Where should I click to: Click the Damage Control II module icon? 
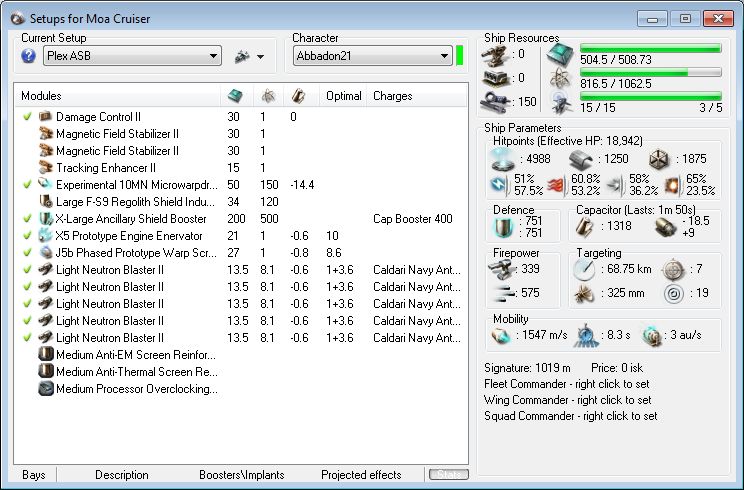click(x=45, y=117)
